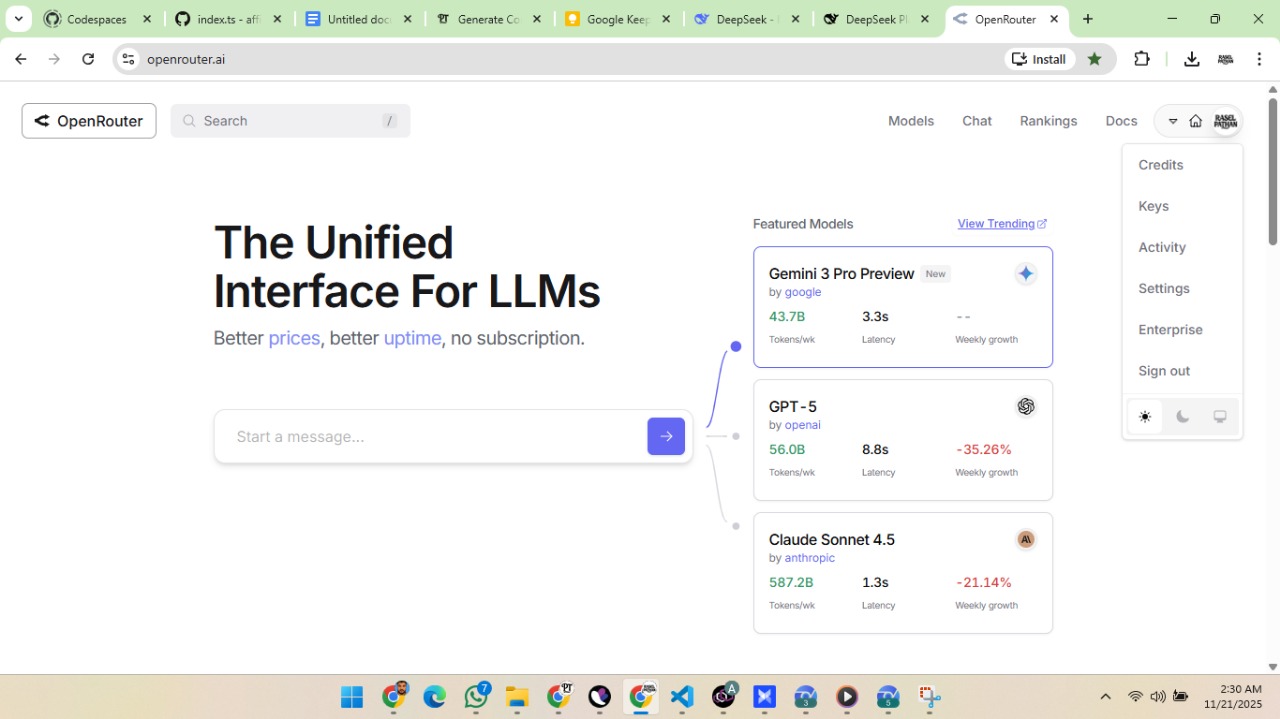Click the home icon in header
This screenshot has width=1280, height=719.
[x=1195, y=121]
